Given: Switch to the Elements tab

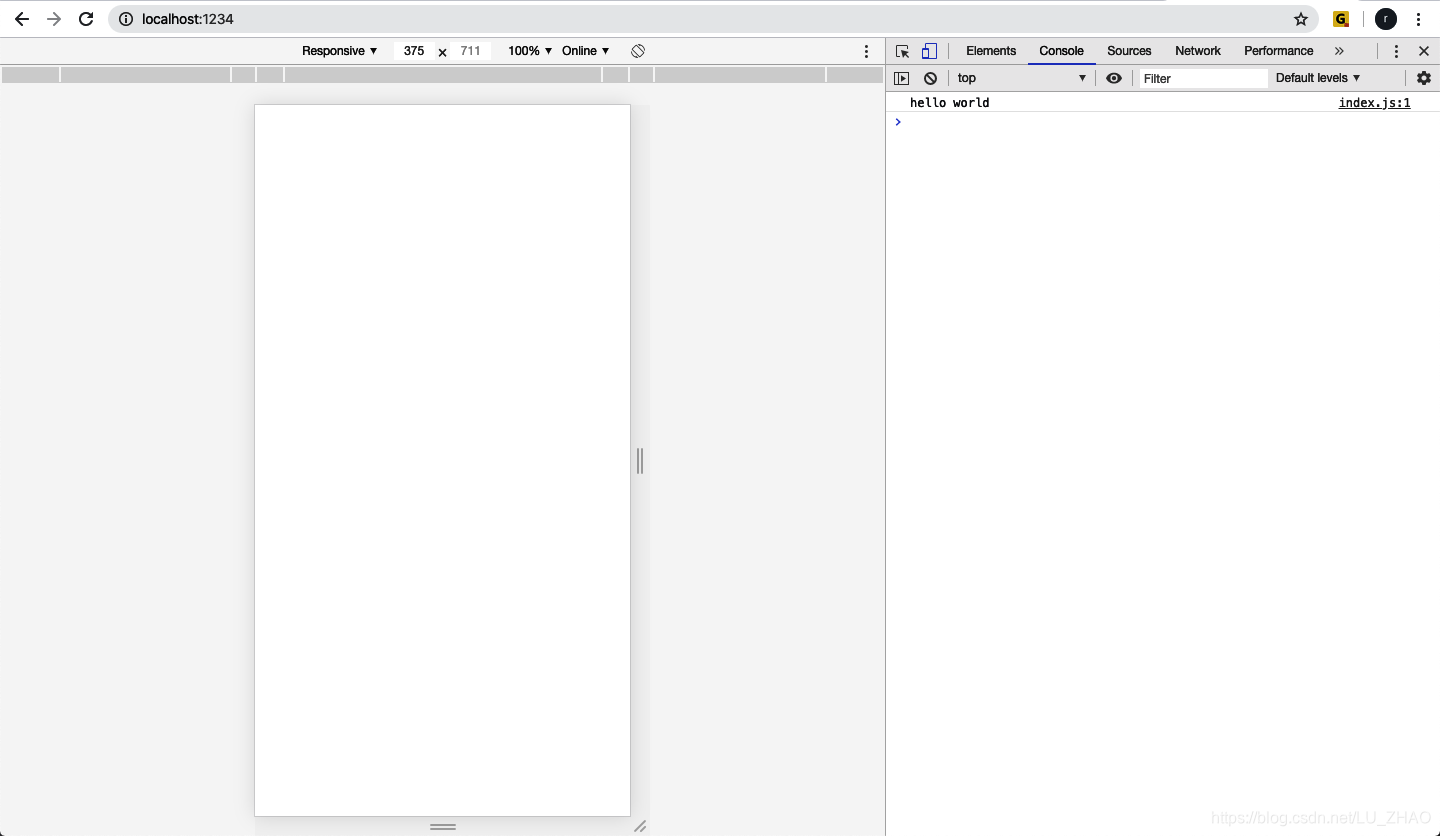Looking at the screenshot, I should tap(991, 51).
